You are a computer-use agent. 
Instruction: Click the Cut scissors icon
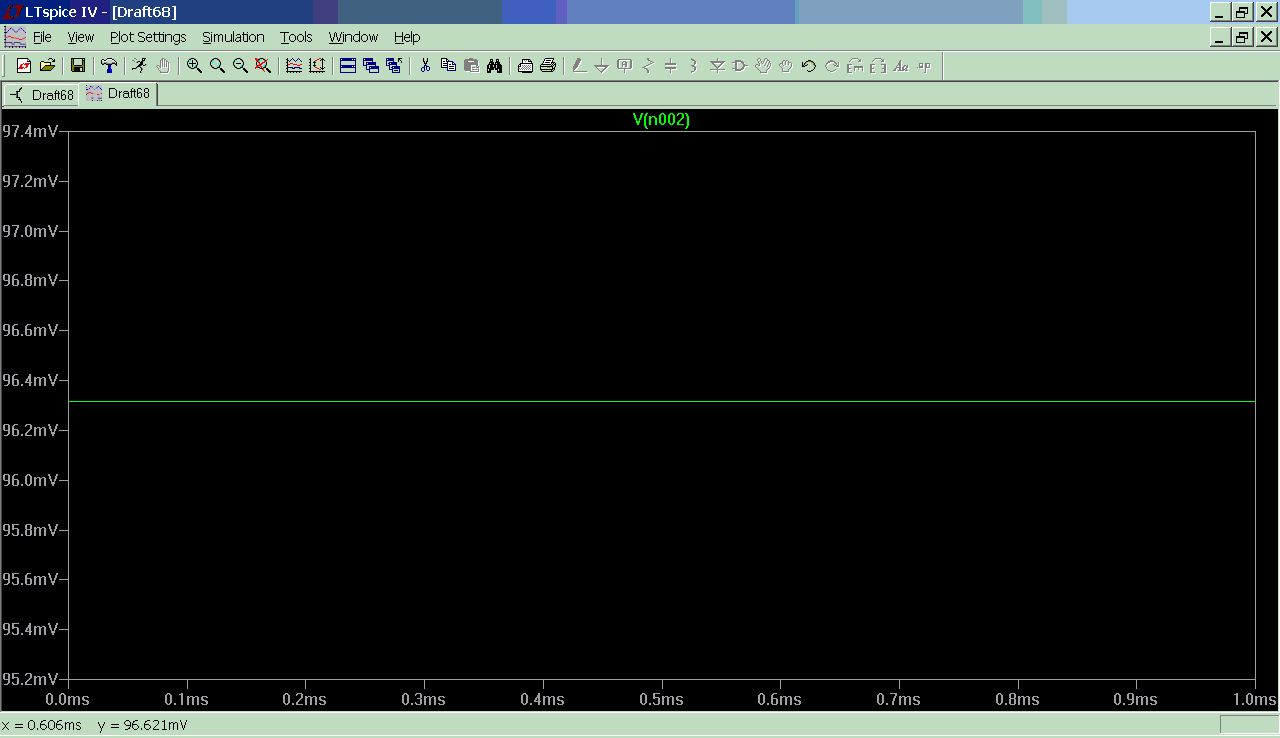click(425, 66)
